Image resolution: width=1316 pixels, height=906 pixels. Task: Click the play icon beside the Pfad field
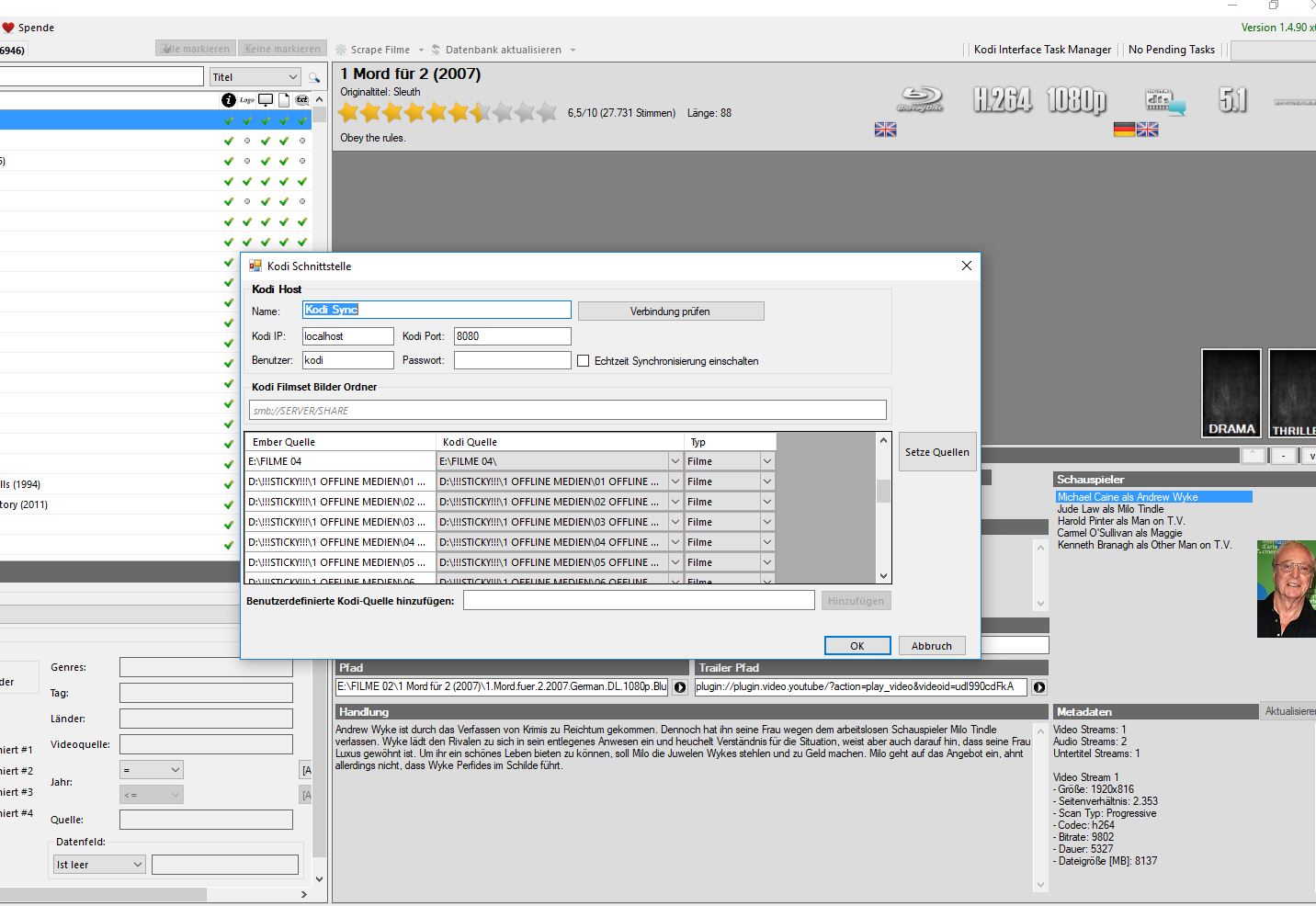click(680, 687)
